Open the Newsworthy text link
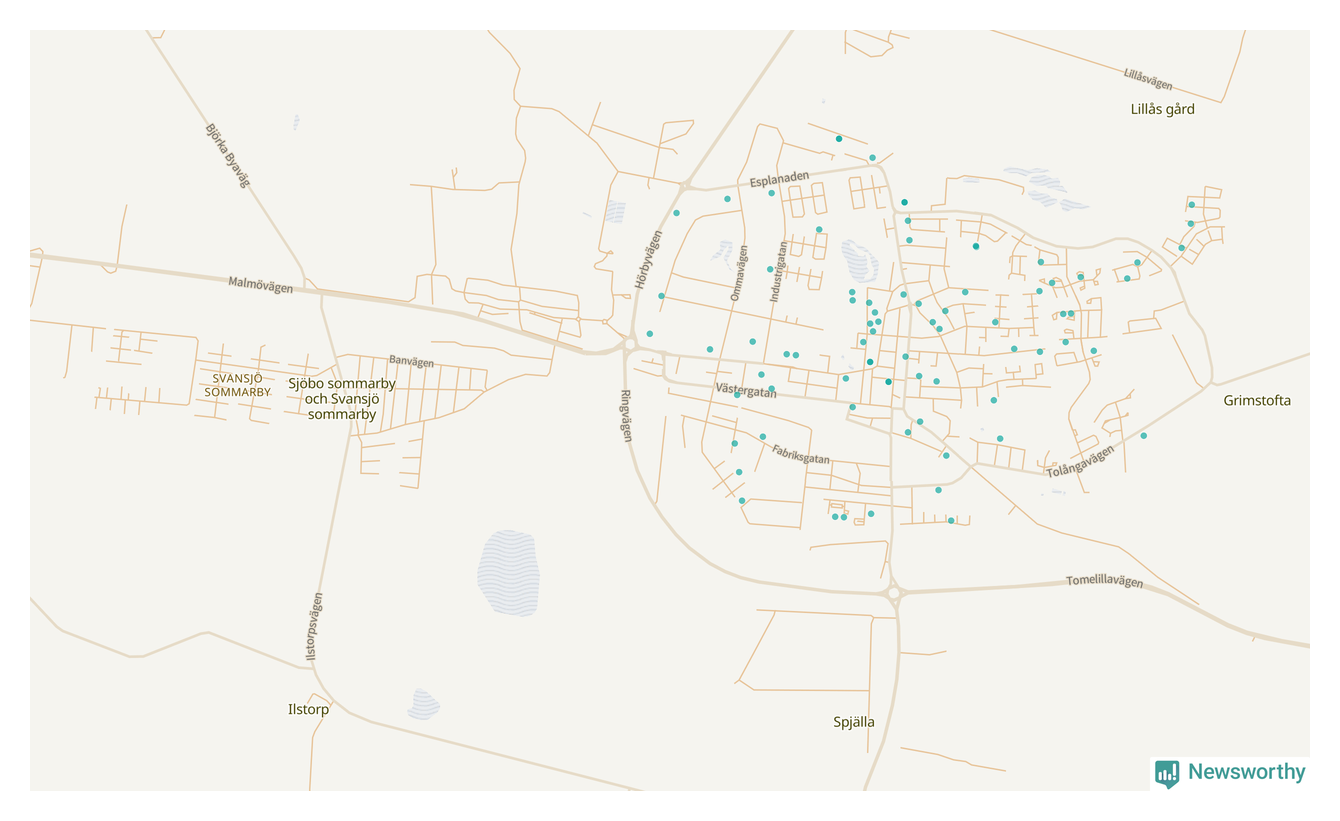The image size is (1340, 821). (x=1246, y=772)
